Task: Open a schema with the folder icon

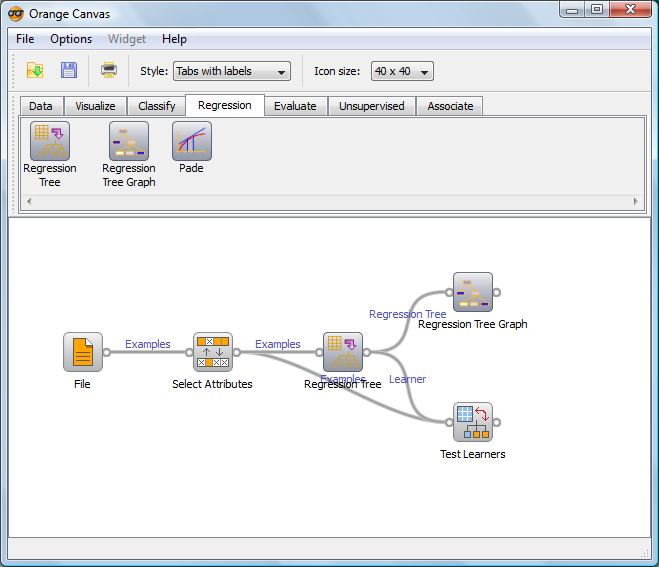Action: [35, 70]
